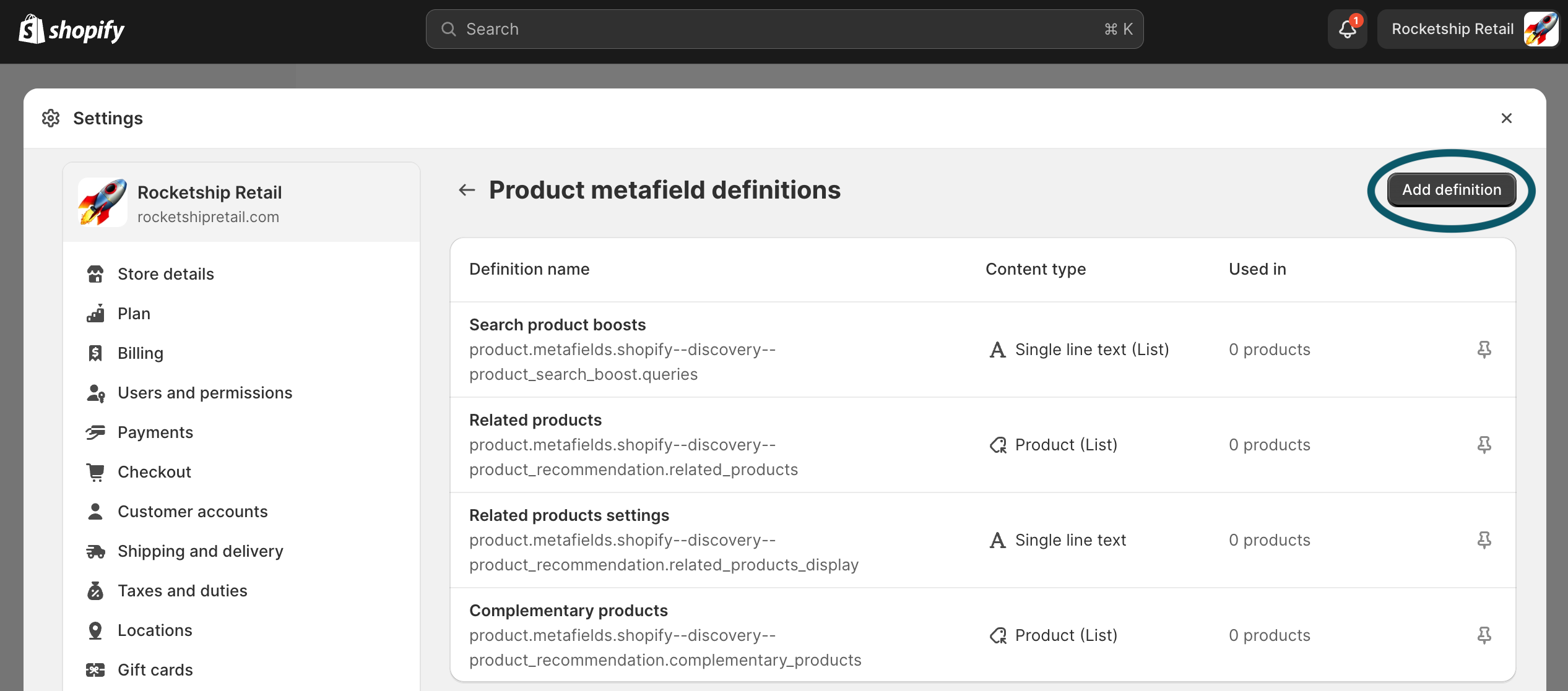Open the Users and permissions settings
This screenshot has height=691, width=1568.
point(205,393)
